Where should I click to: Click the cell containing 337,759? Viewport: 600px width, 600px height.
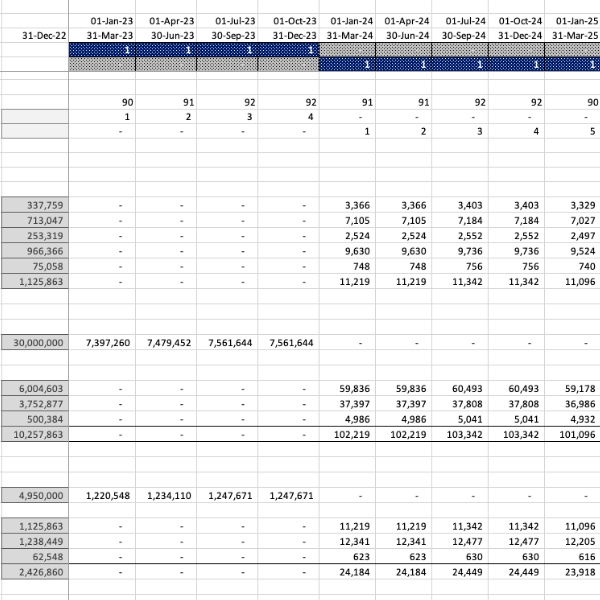point(34,205)
